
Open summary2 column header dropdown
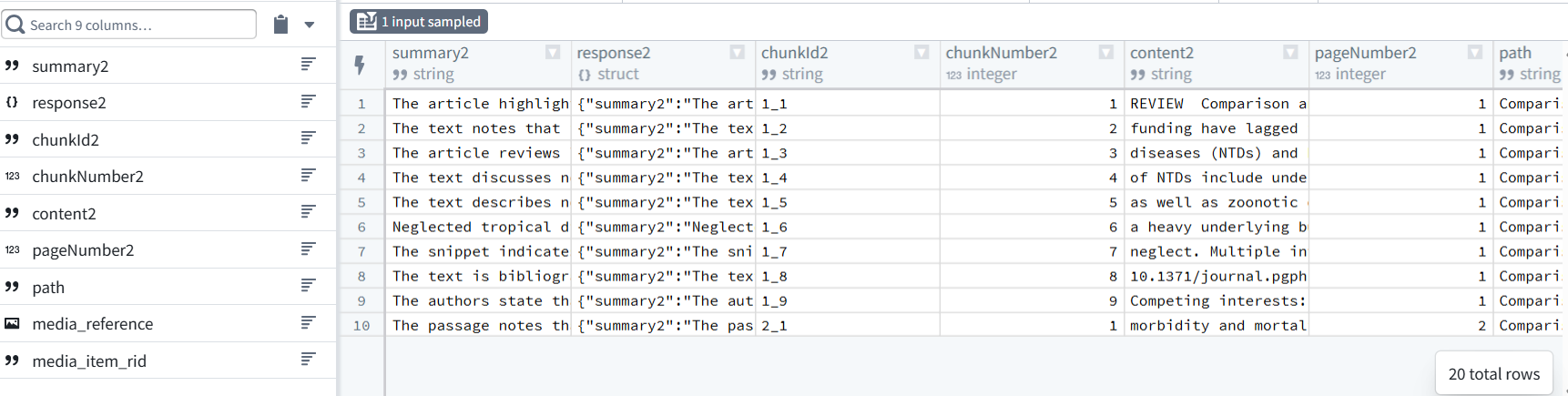(x=553, y=53)
